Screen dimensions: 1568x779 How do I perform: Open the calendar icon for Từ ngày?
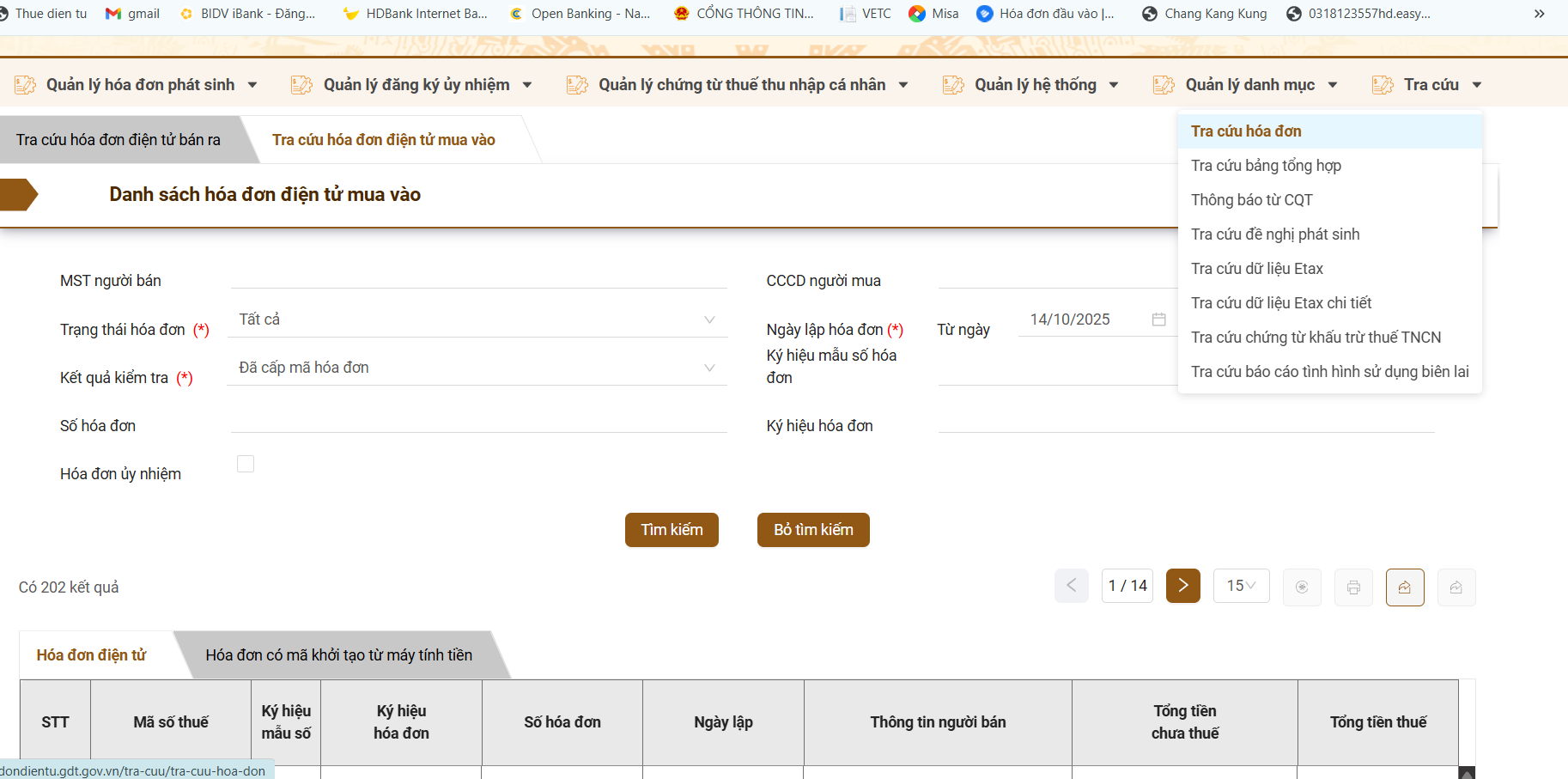pyautogui.click(x=1158, y=320)
